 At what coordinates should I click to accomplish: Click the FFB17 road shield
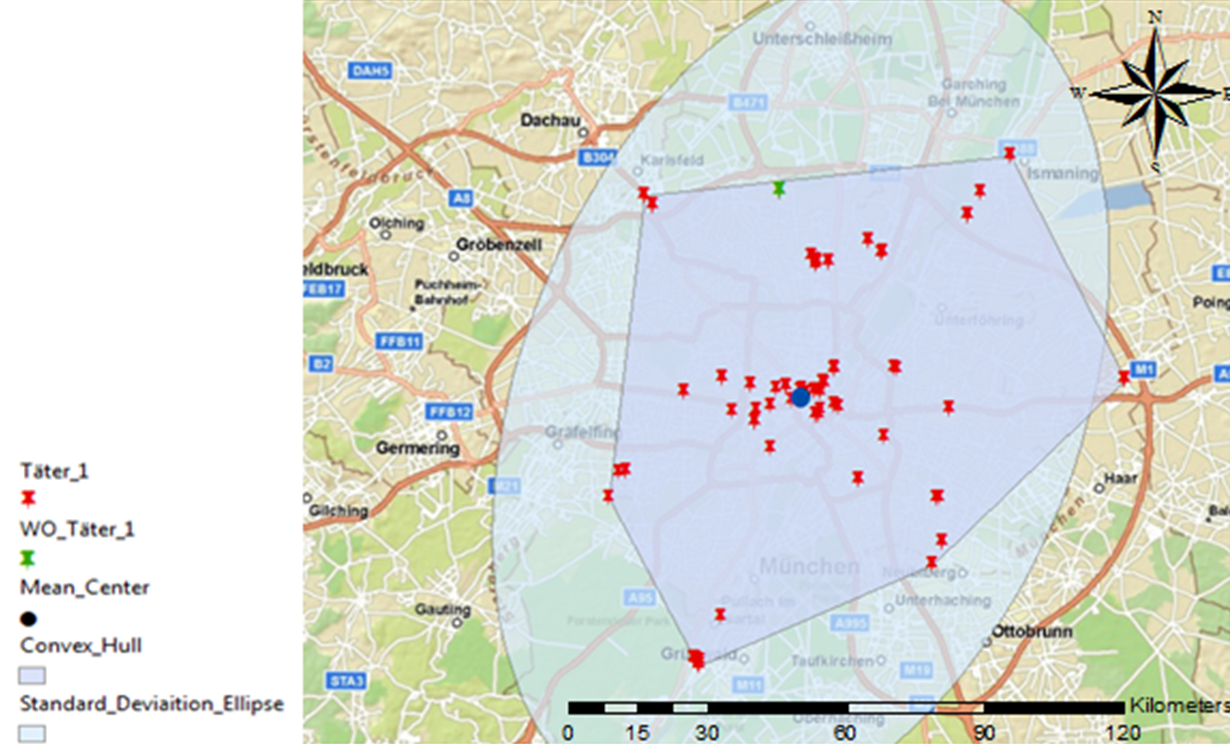[323, 288]
